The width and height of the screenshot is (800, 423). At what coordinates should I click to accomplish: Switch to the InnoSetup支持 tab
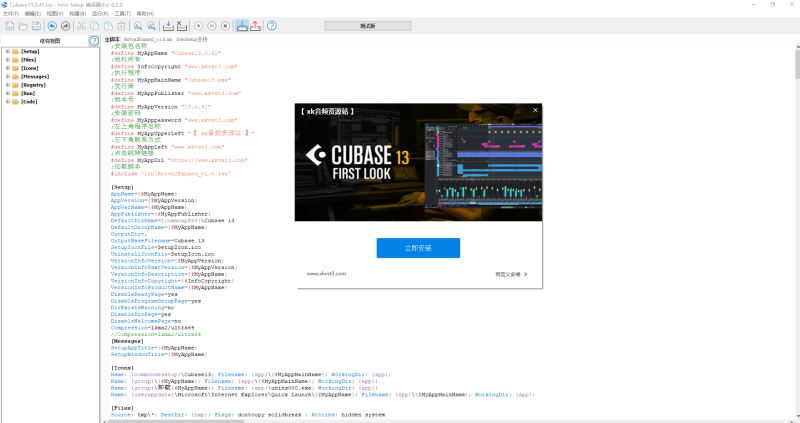(192, 39)
